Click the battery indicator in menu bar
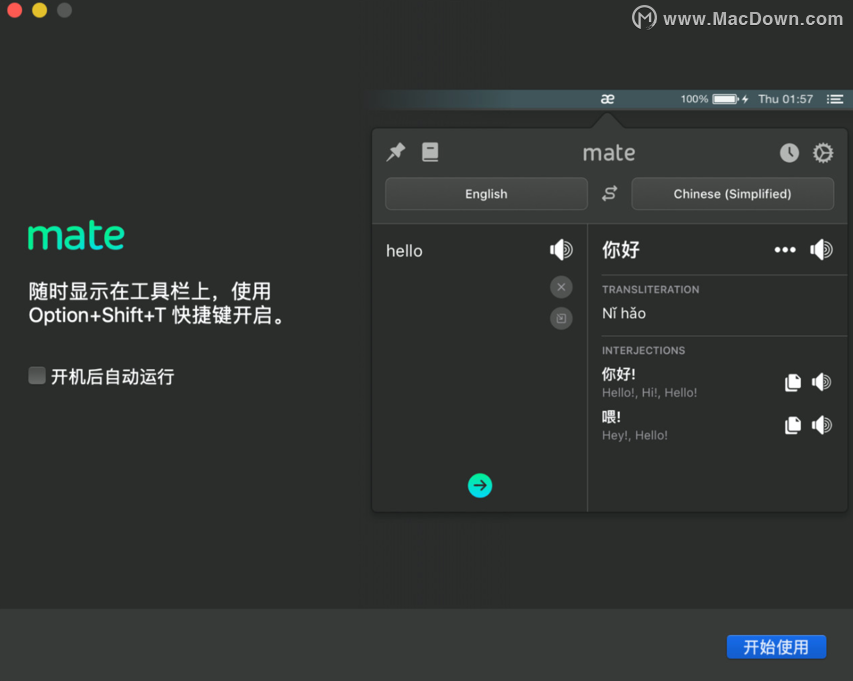853x681 pixels. click(x=726, y=99)
